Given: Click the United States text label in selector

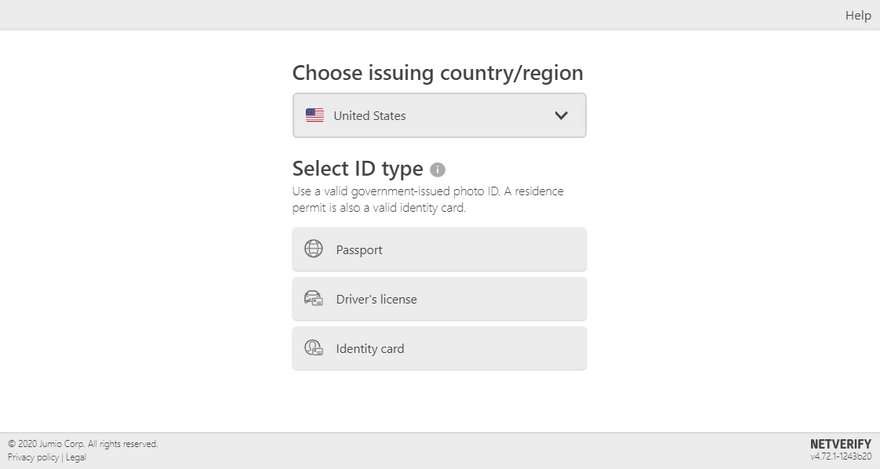Looking at the screenshot, I should 369,116.
